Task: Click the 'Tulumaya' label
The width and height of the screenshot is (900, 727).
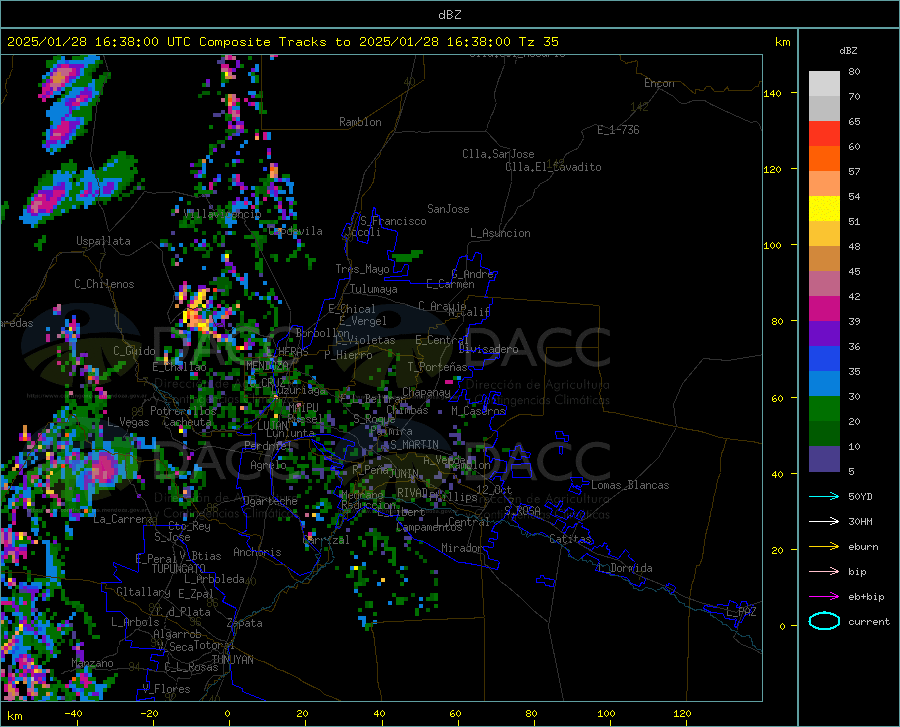Action: coord(374,289)
